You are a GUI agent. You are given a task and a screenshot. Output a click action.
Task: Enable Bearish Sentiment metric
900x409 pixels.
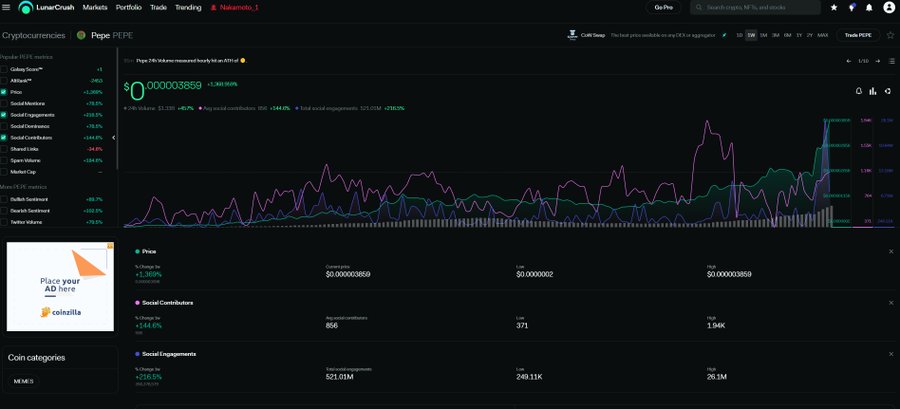click(x=4, y=211)
